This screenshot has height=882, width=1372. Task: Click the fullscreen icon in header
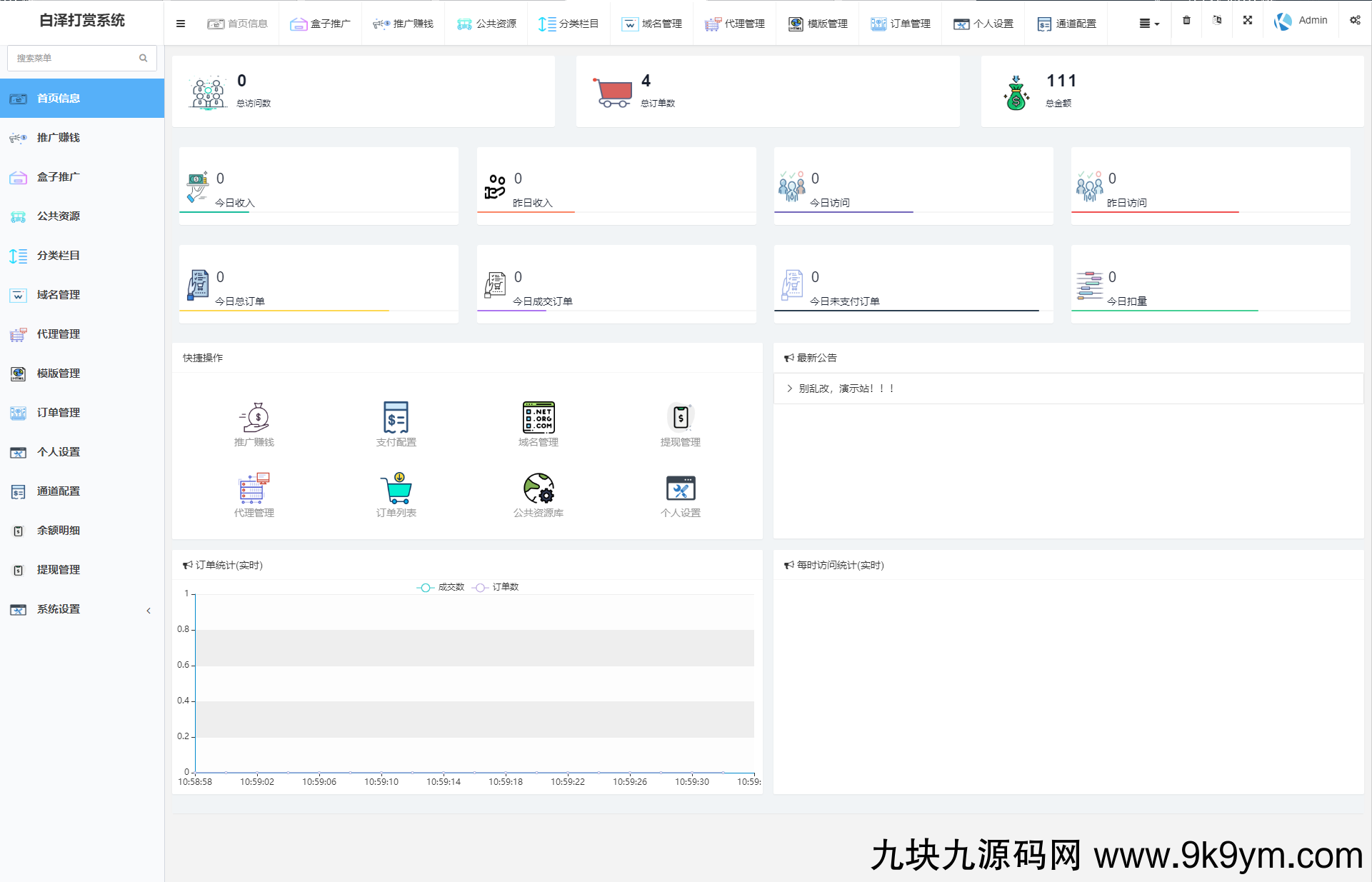[1248, 21]
